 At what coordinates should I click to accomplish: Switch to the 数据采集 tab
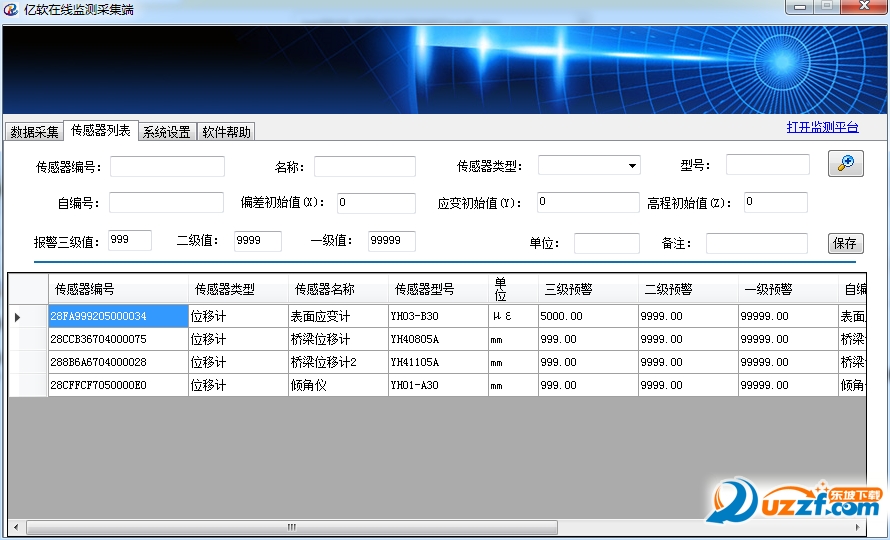pos(34,132)
